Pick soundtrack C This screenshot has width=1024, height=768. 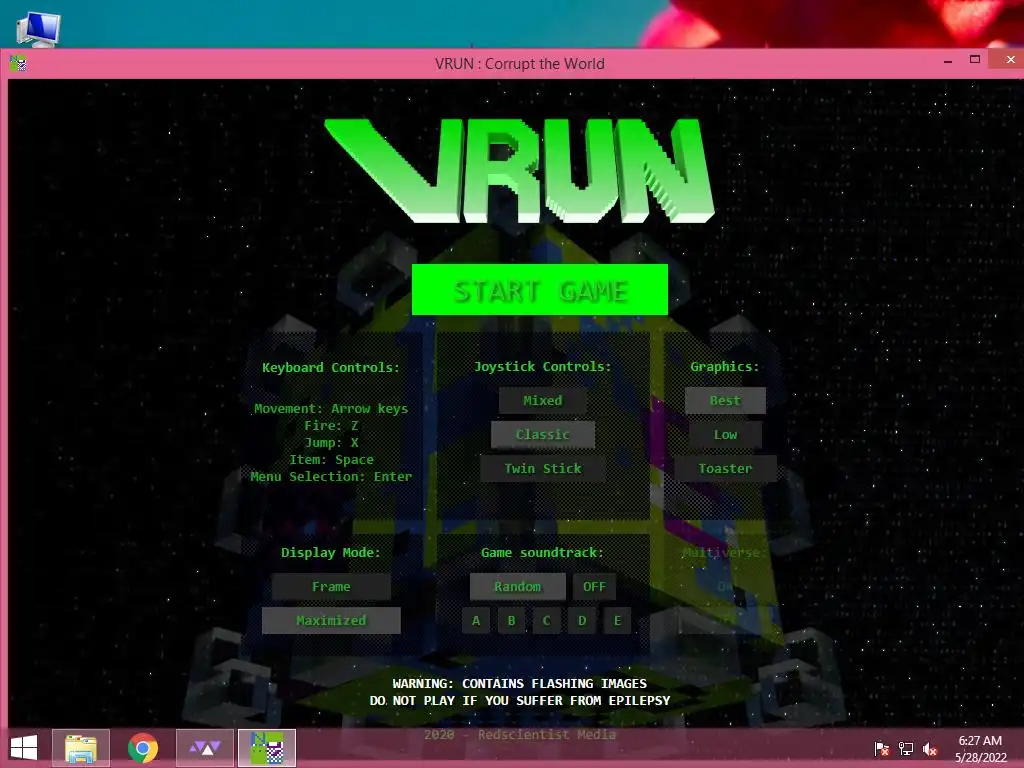coord(547,620)
